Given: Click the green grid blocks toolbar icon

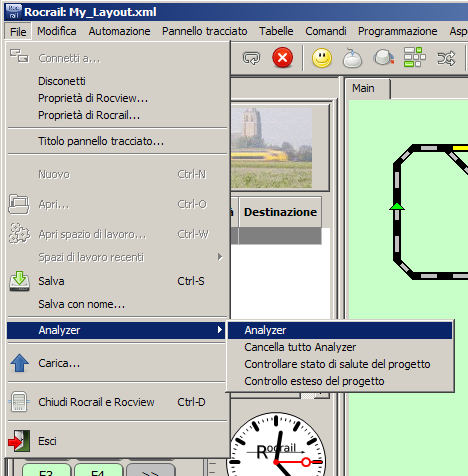Looking at the screenshot, I should [415, 57].
